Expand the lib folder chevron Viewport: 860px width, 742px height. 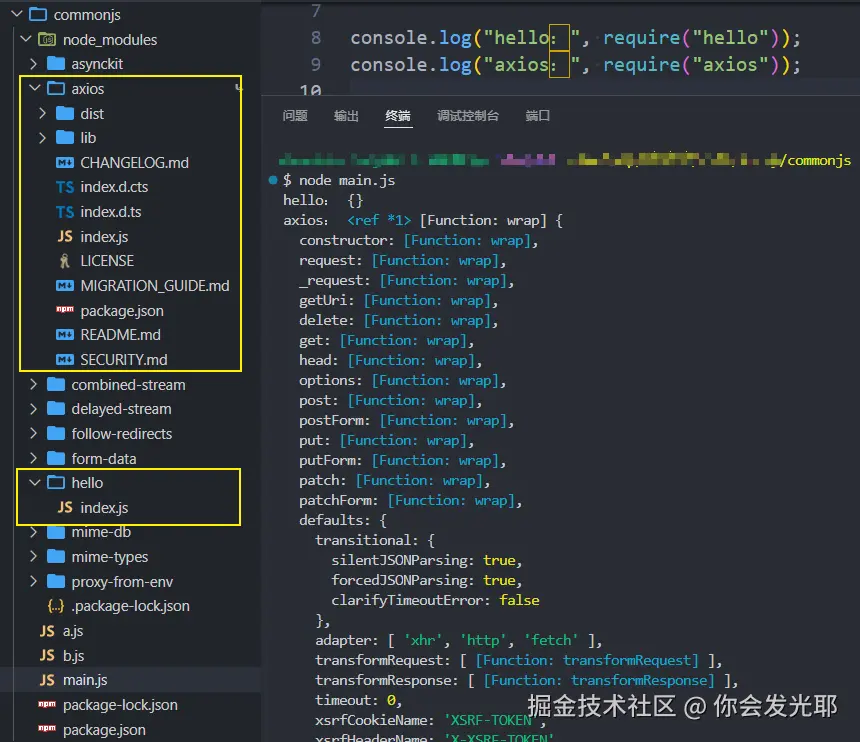pos(42,138)
